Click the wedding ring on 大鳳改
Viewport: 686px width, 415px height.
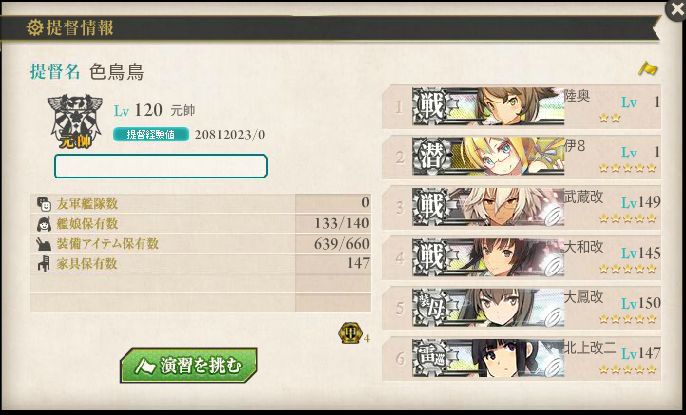(x=553, y=316)
